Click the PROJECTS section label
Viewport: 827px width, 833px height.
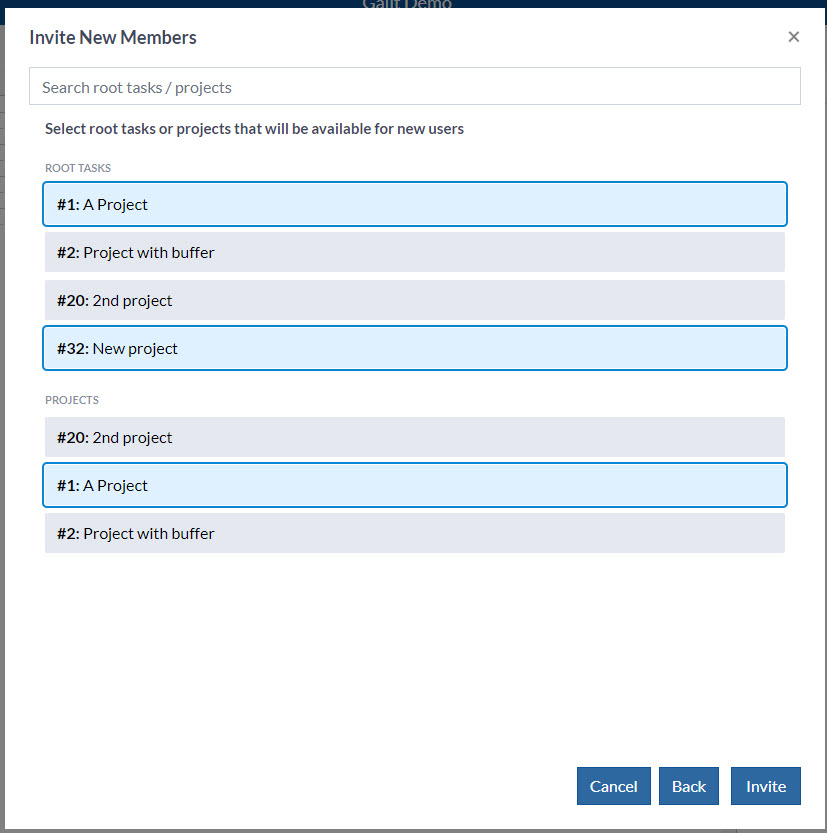coord(72,400)
